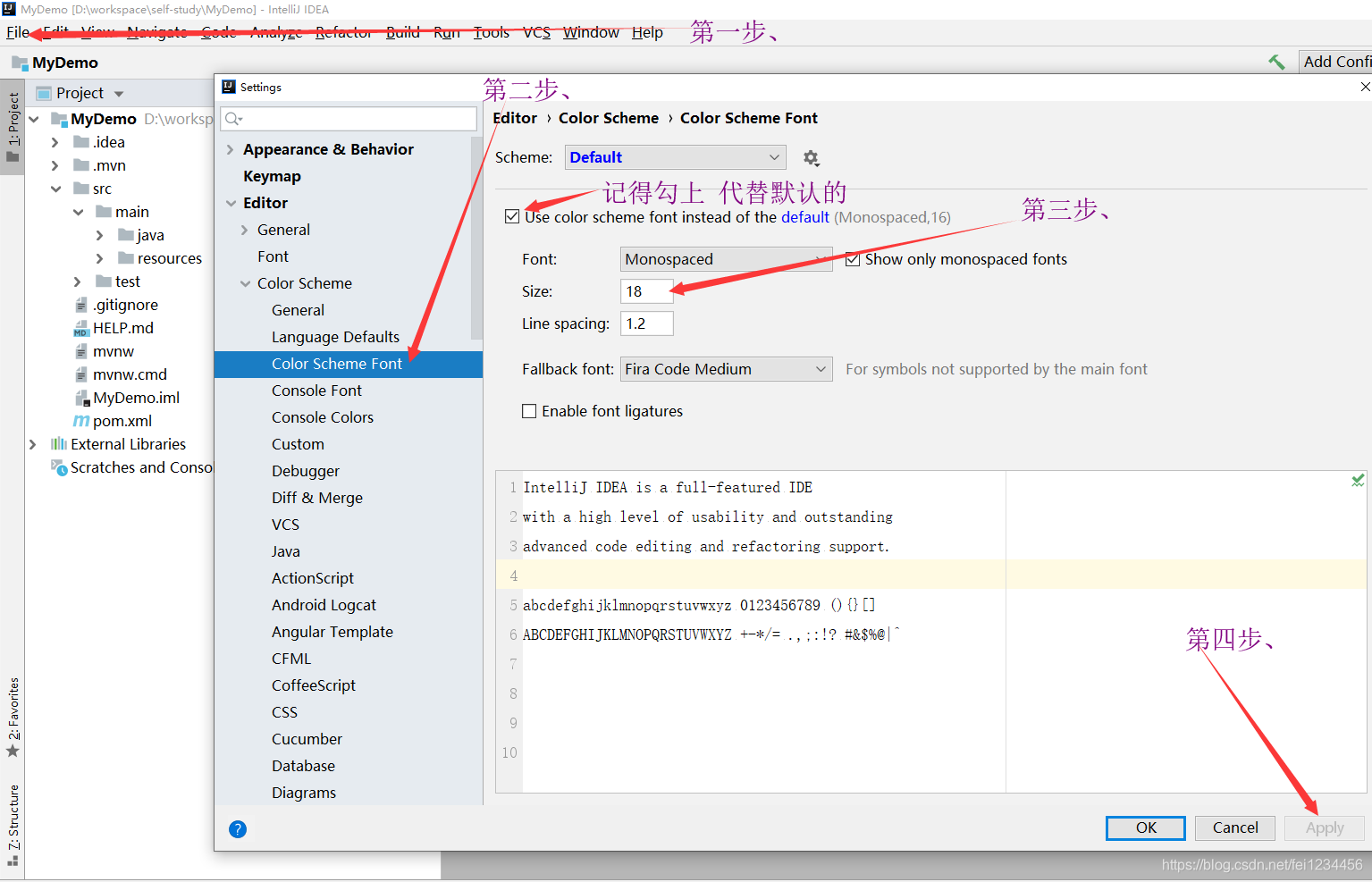Viewport: 1372px width, 882px height.
Task: Open the Tools menu
Action: tap(492, 32)
